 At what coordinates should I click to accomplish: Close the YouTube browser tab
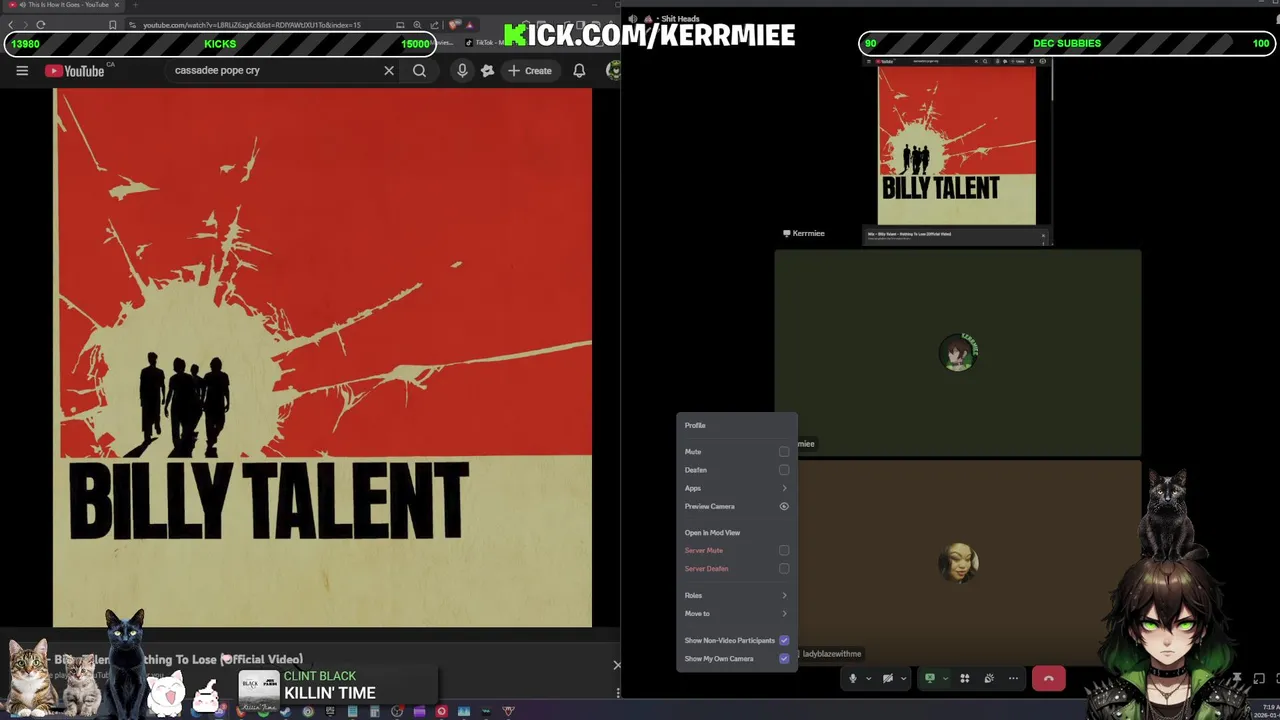pos(117,5)
